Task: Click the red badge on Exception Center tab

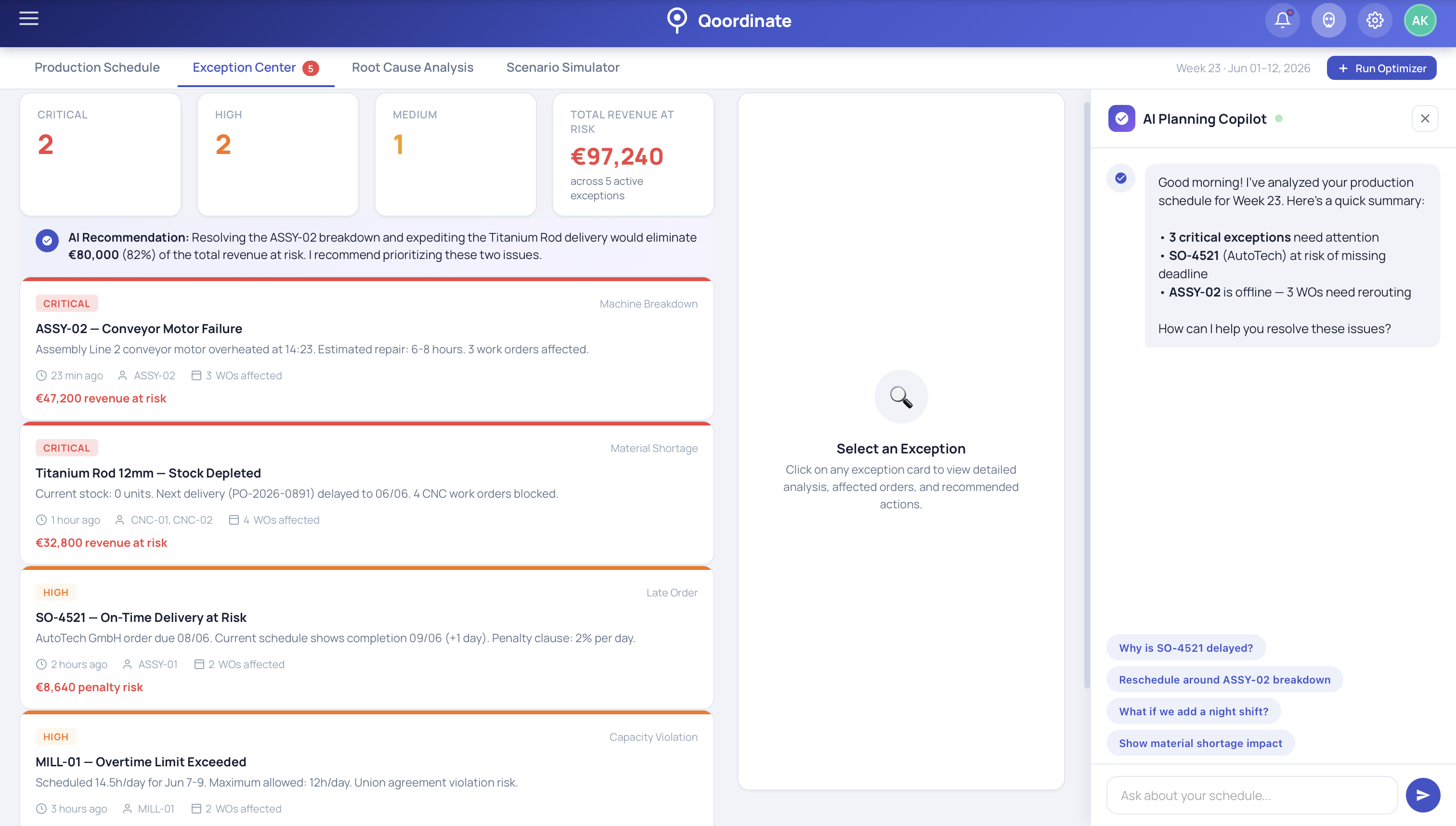Action: pos(311,68)
